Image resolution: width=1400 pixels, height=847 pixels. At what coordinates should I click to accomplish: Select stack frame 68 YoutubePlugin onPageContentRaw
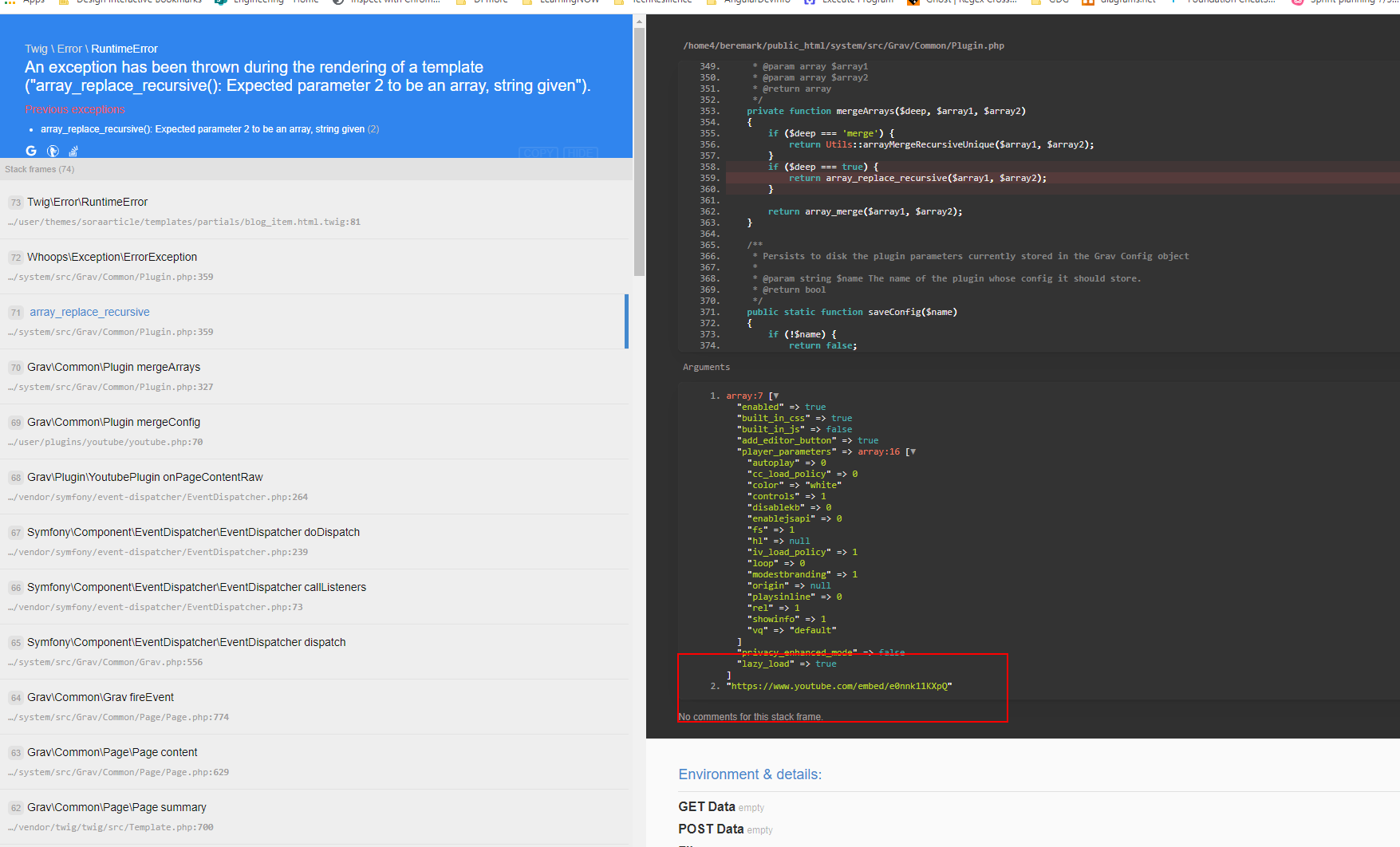tap(314, 487)
